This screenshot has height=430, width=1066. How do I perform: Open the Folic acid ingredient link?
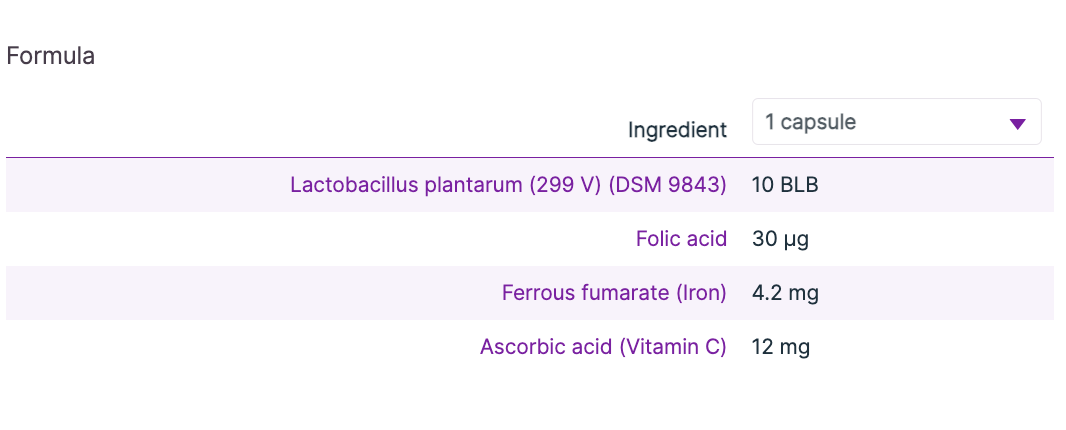tap(680, 239)
